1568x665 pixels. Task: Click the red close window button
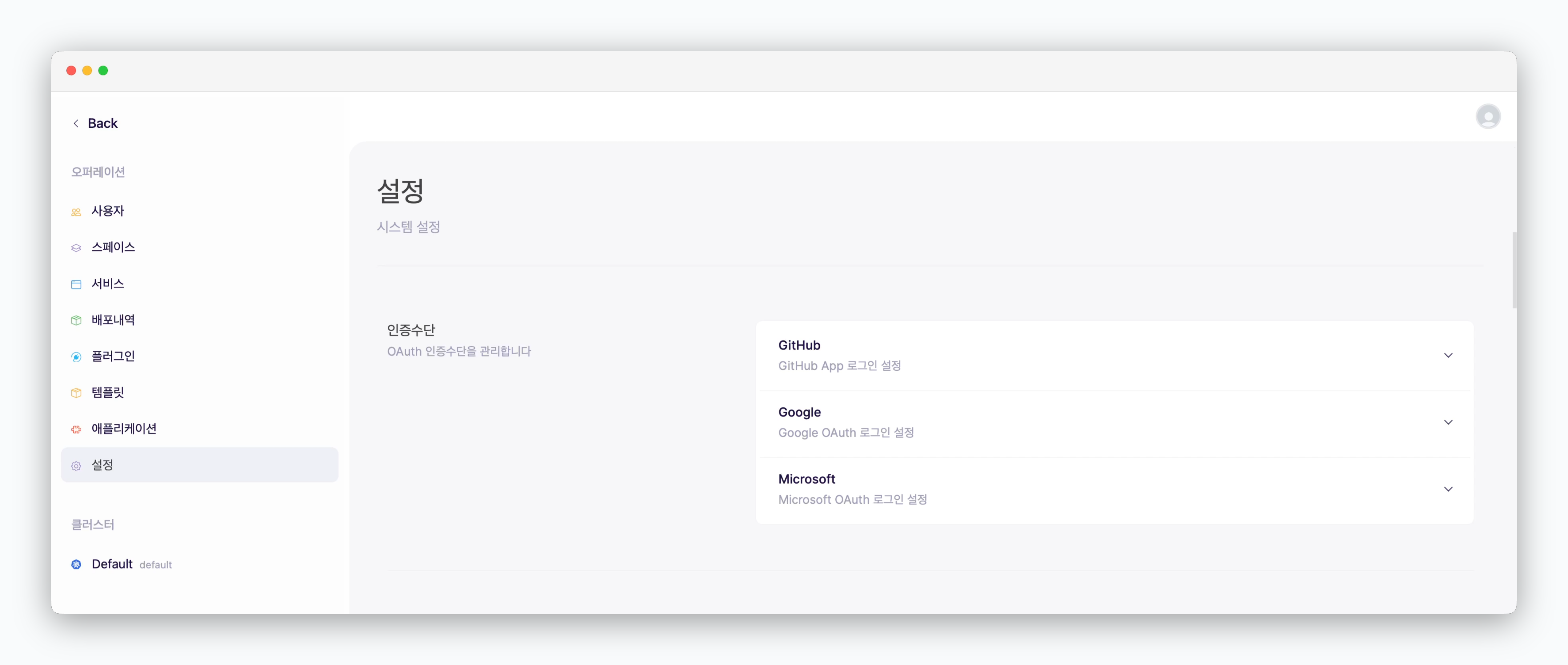(71, 71)
